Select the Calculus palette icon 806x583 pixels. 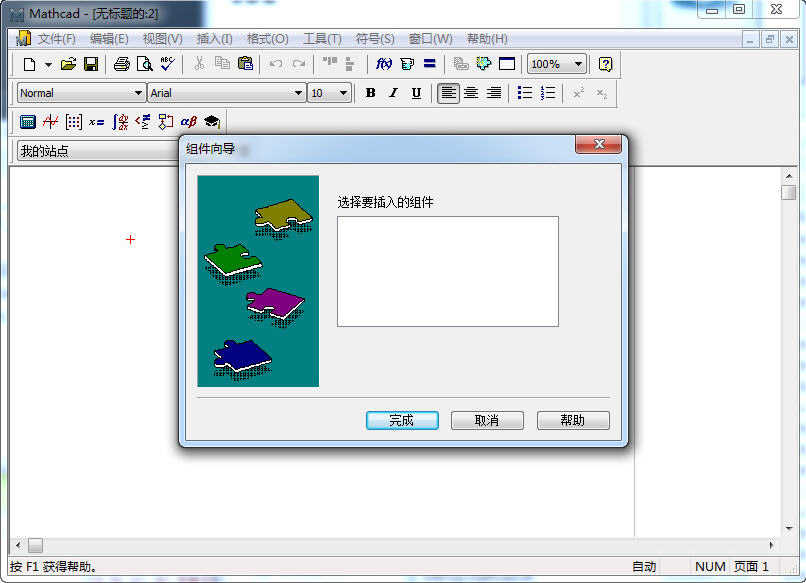click(120, 121)
